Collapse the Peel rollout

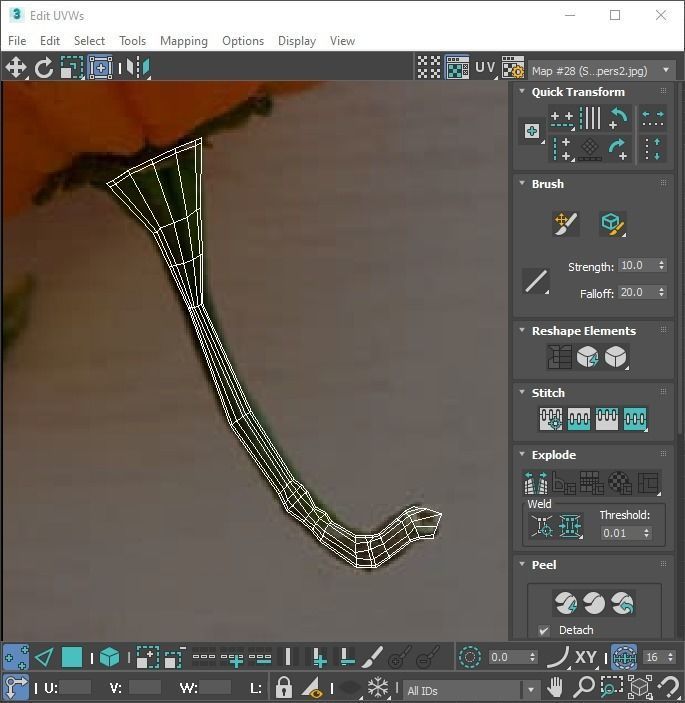click(522, 564)
